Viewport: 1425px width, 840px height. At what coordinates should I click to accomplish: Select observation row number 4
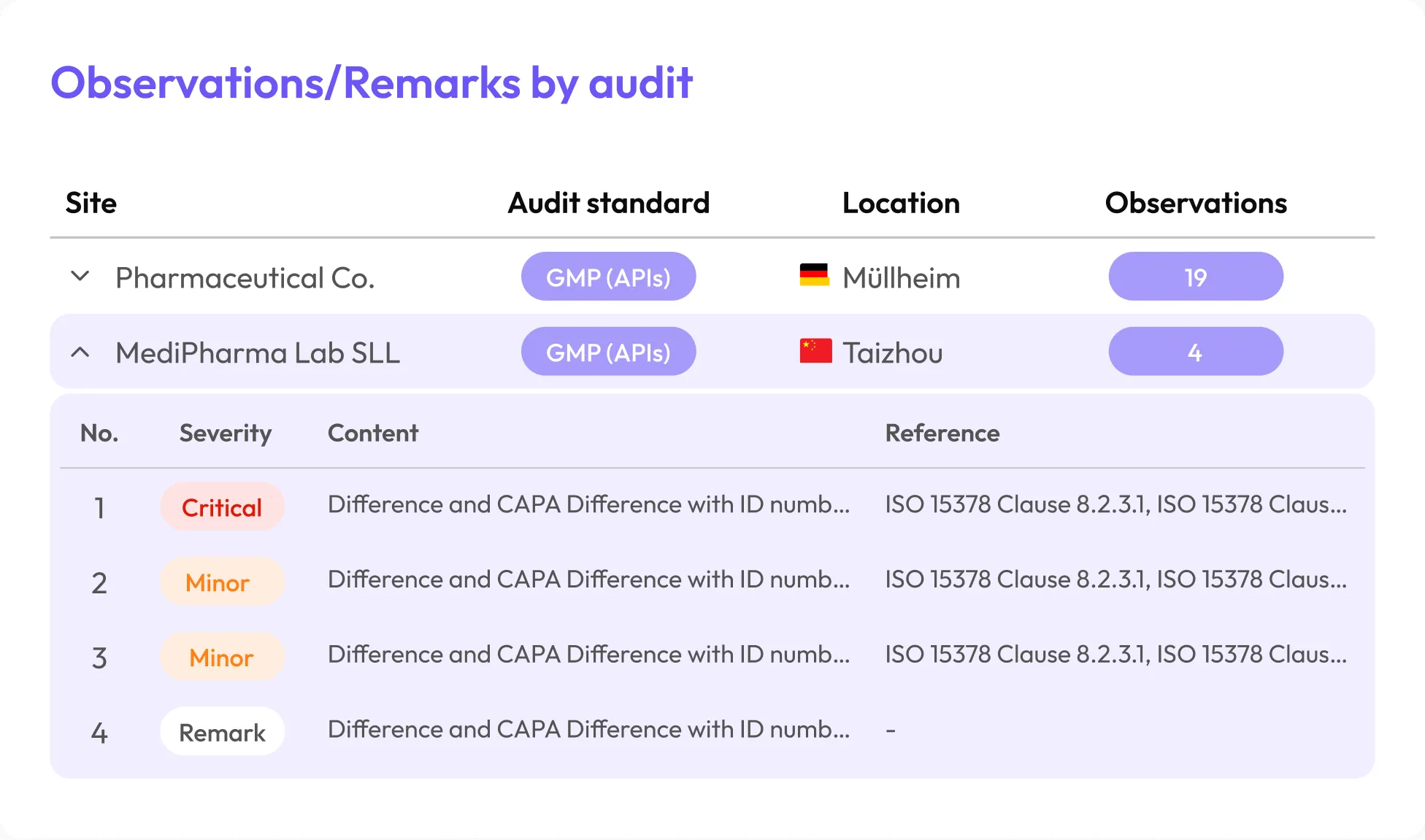point(99,732)
